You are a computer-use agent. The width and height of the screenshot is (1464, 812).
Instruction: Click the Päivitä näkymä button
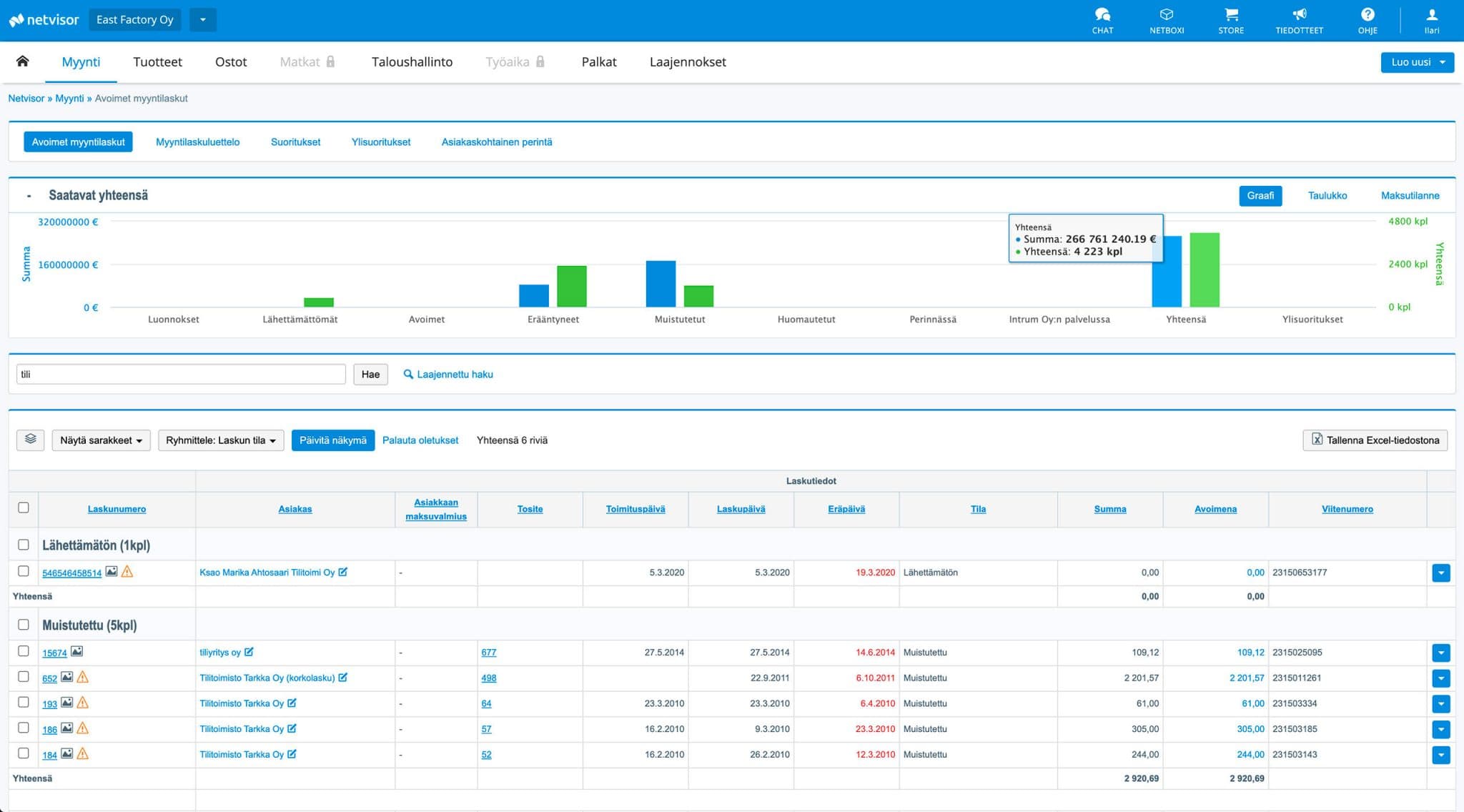[332, 440]
